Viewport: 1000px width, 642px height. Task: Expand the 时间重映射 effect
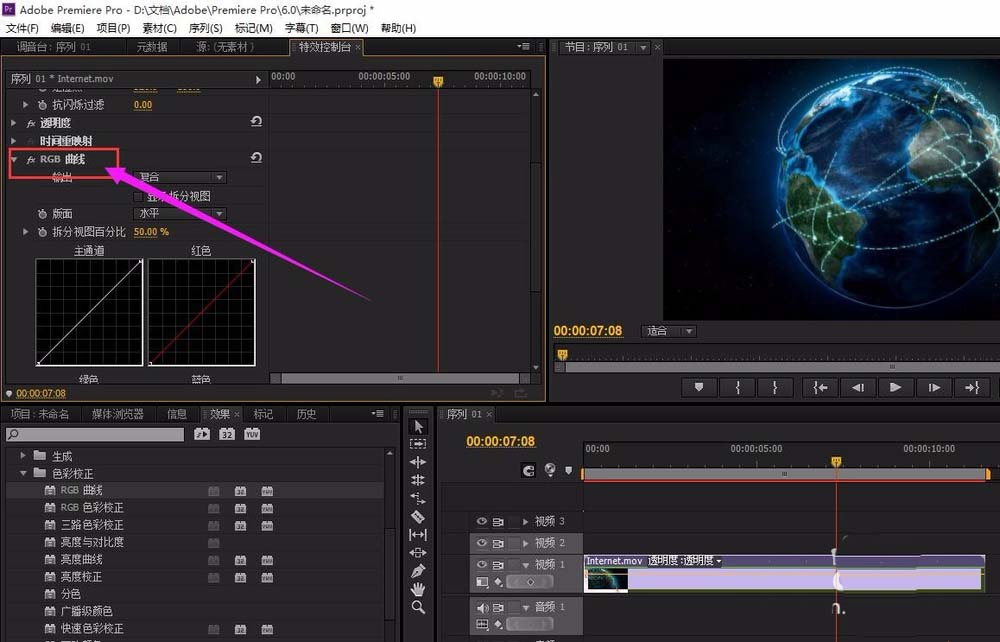14,141
